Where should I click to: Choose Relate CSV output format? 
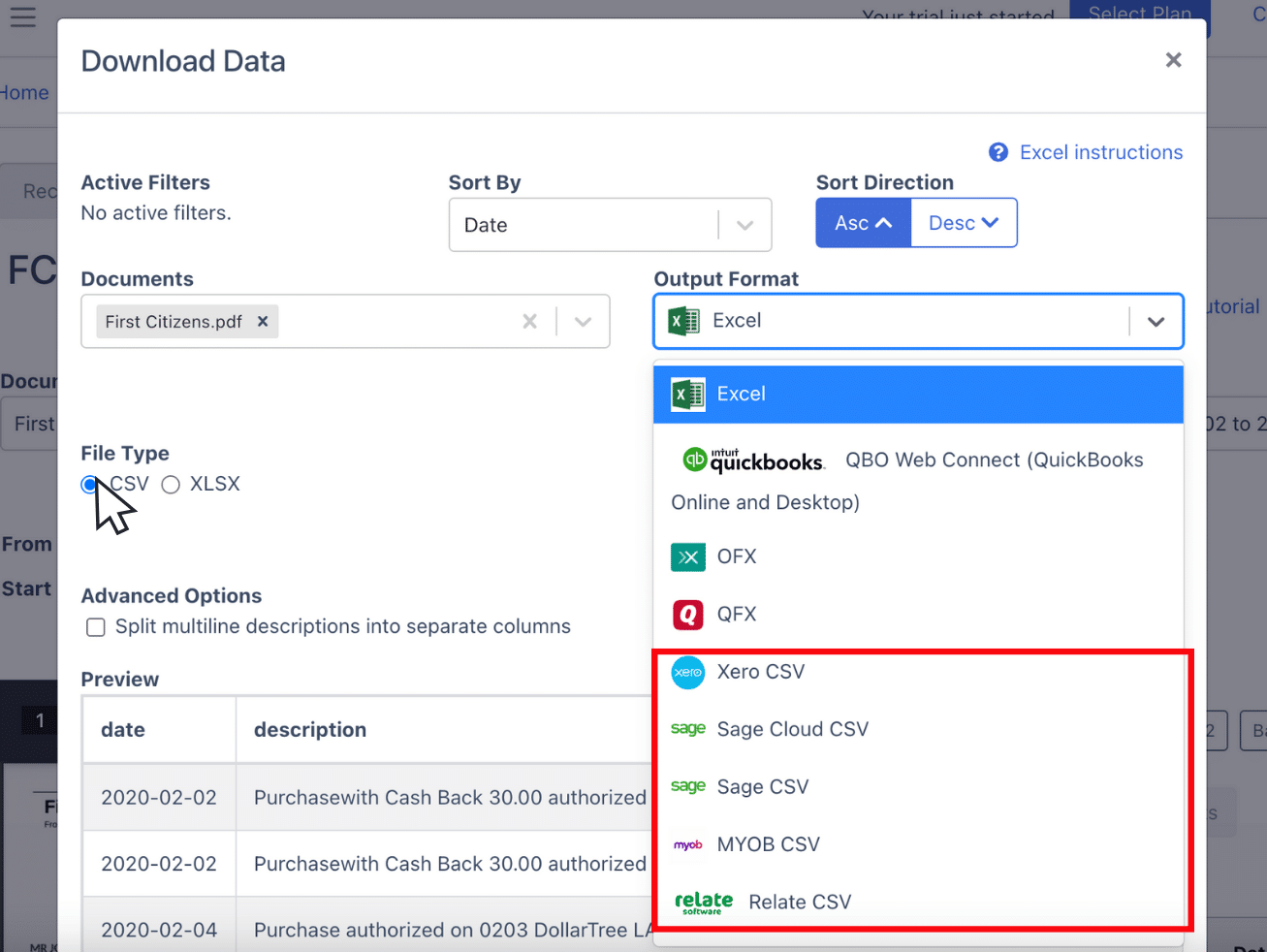[918, 903]
